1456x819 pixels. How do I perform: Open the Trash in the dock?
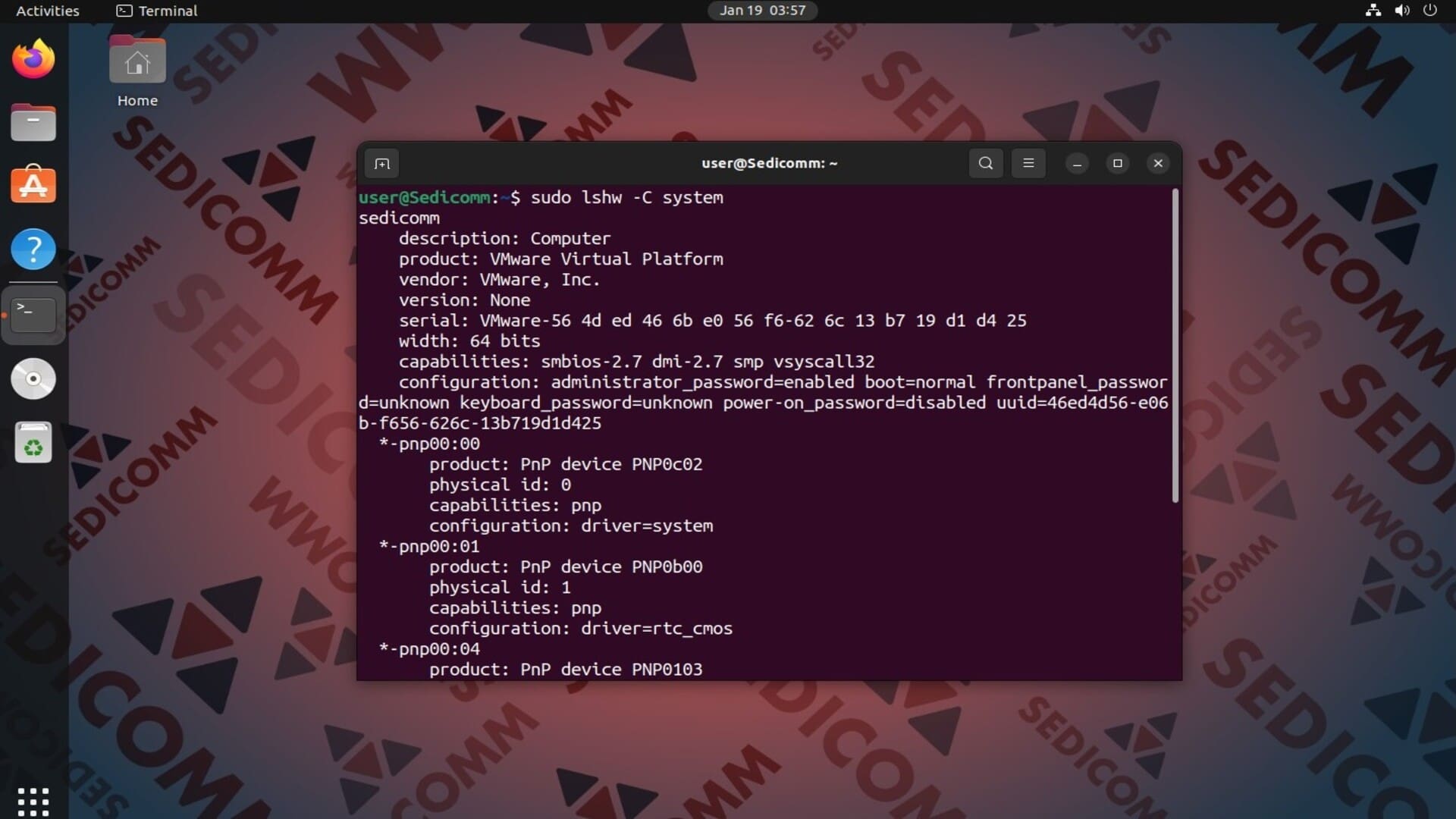pyautogui.click(x=33, y=443)
